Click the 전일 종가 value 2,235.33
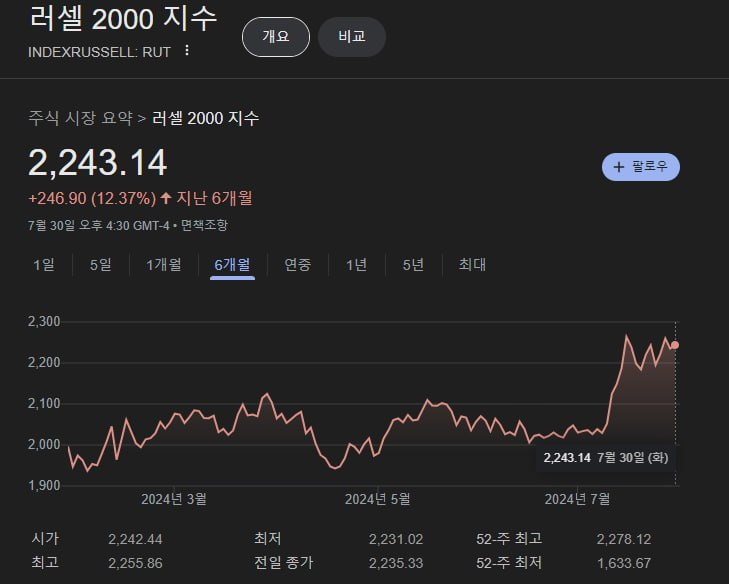The width and height of the screenshot is (729, 584). 396,564
